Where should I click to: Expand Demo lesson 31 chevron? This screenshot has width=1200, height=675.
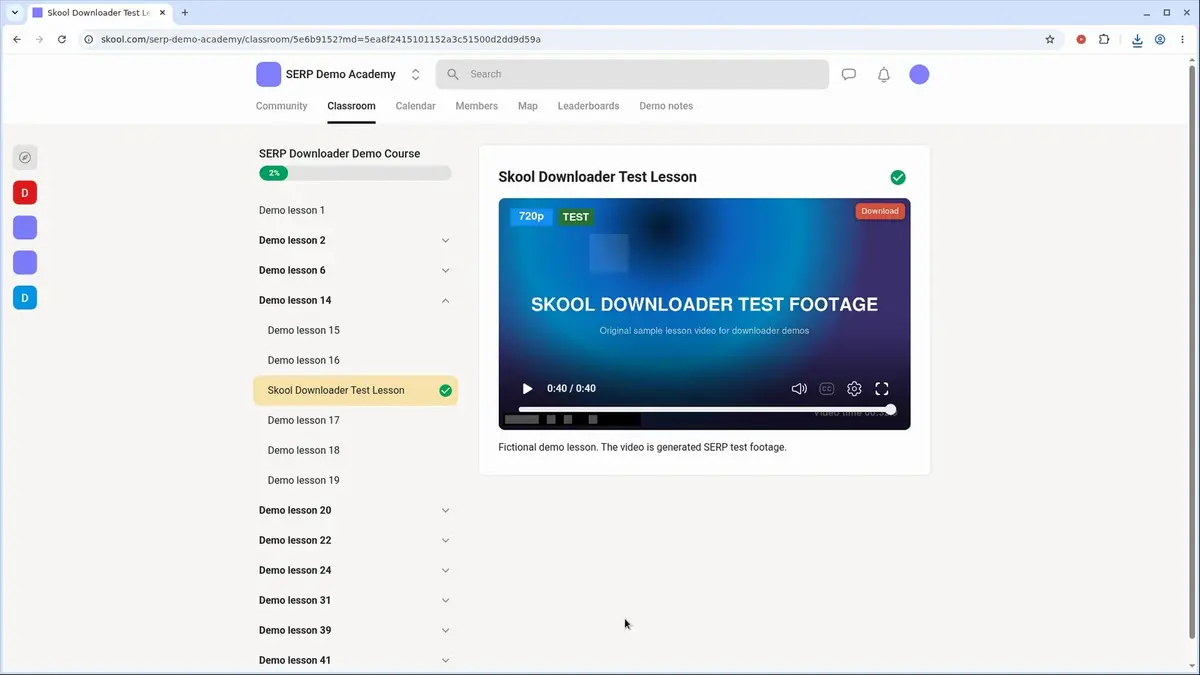(446, 600)
